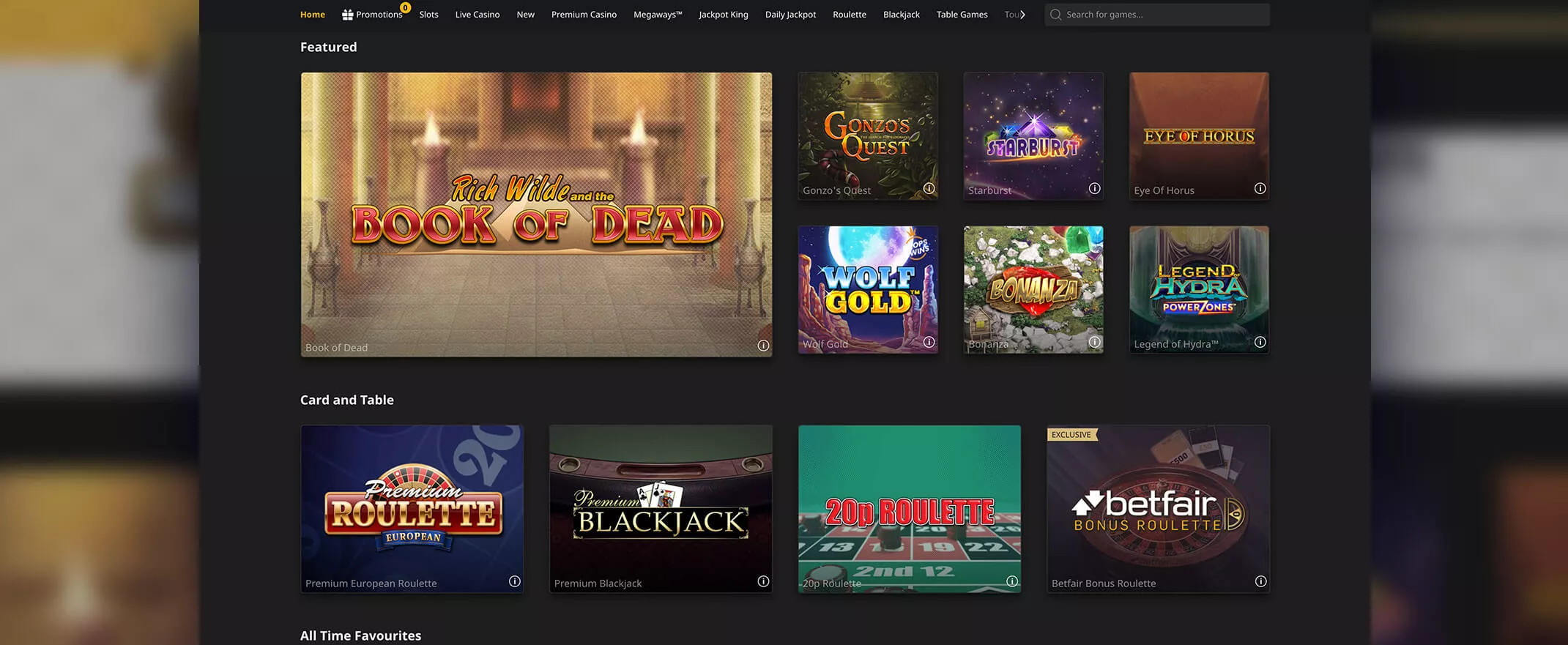
Task: Expand navigation with the right chevron arrow
Action: click(1022, 15)
